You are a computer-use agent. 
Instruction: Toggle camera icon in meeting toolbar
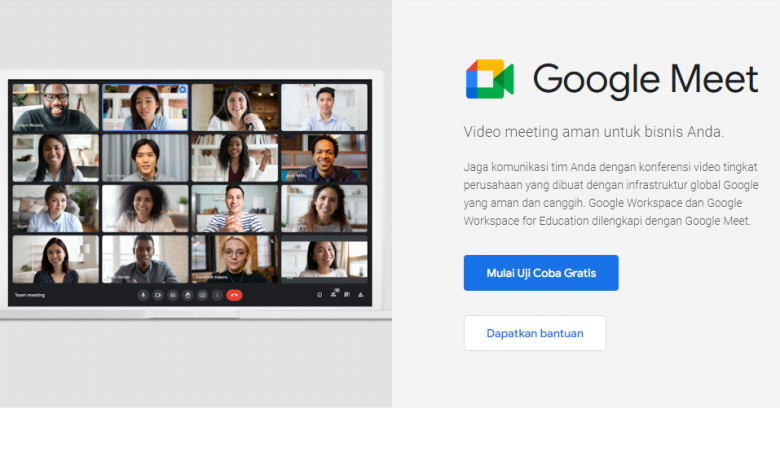158,295
